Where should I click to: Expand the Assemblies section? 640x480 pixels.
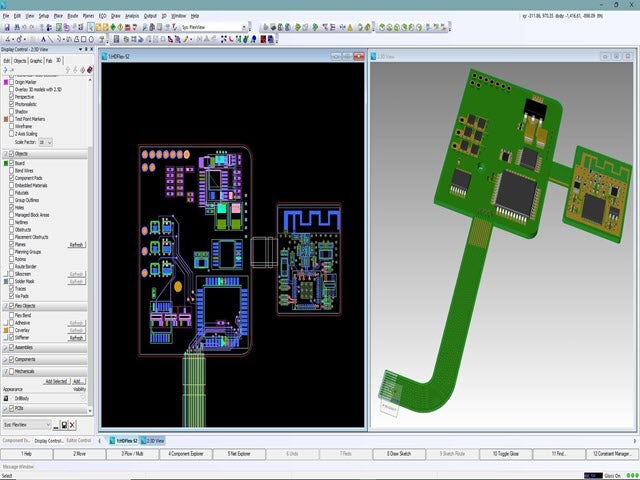pyautogui.click(x=5, y=347)
